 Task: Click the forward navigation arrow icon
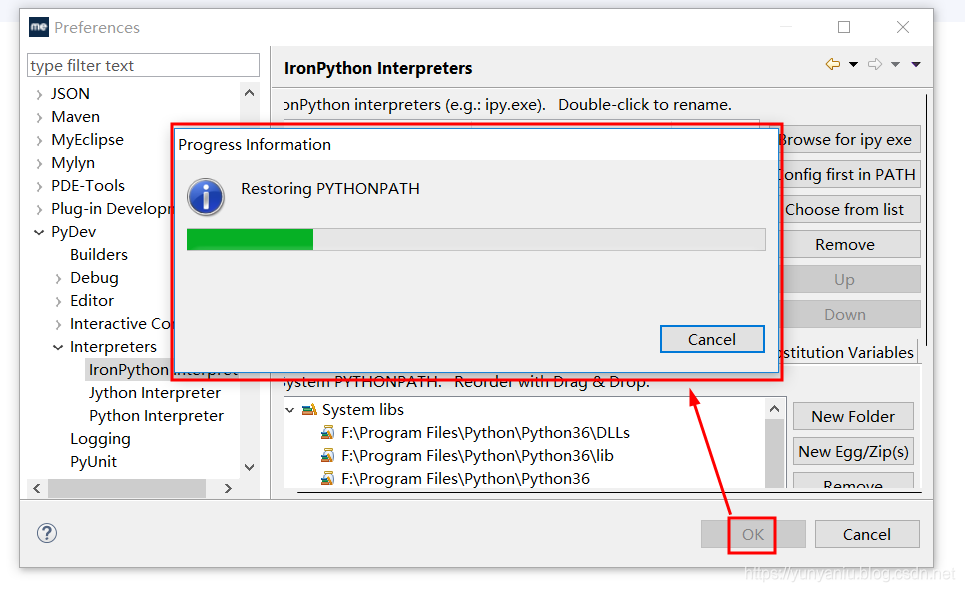875,65
